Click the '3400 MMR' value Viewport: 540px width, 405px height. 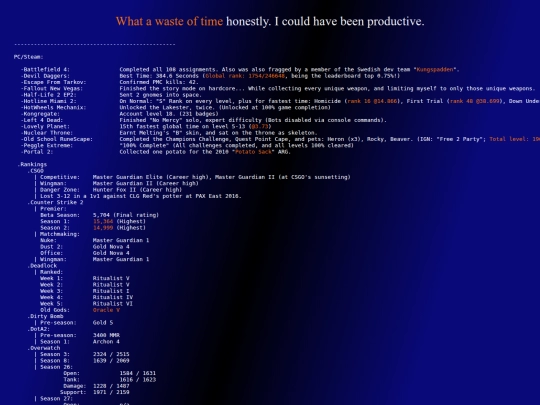point(106,335)
